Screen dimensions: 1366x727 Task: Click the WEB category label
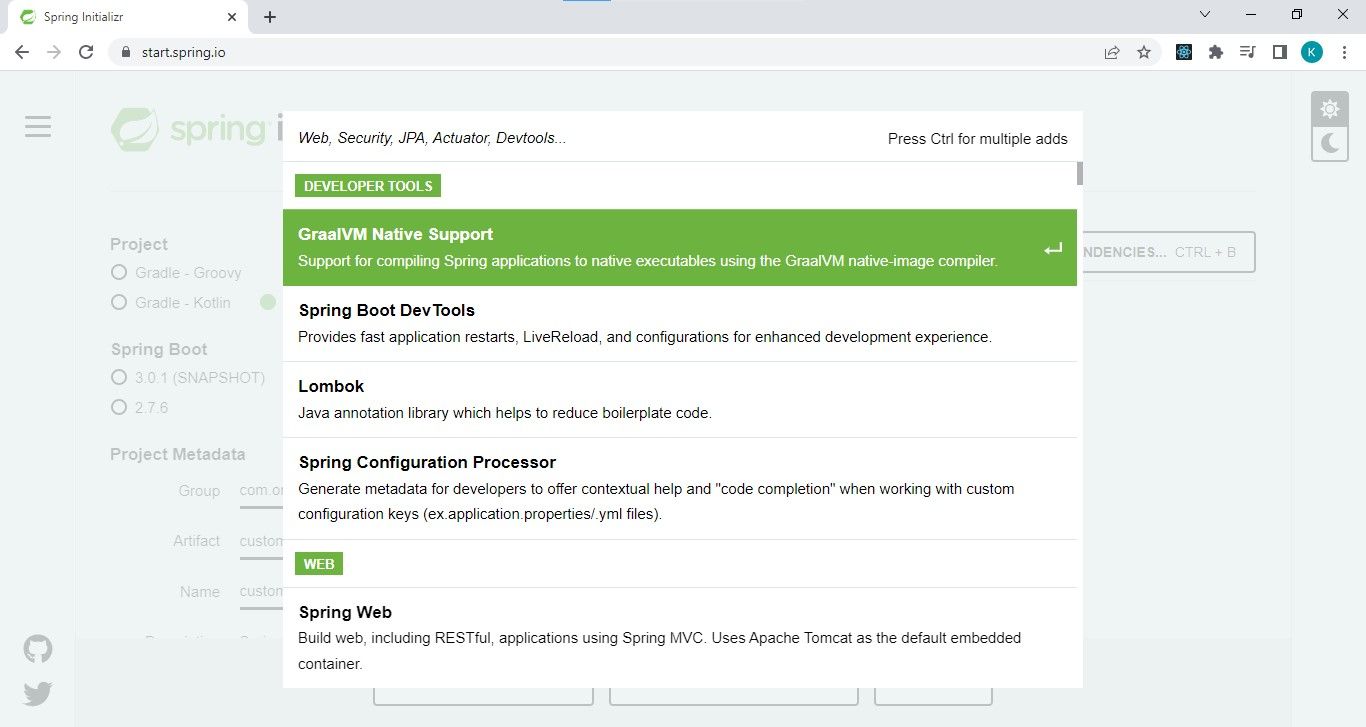[319, 564]
